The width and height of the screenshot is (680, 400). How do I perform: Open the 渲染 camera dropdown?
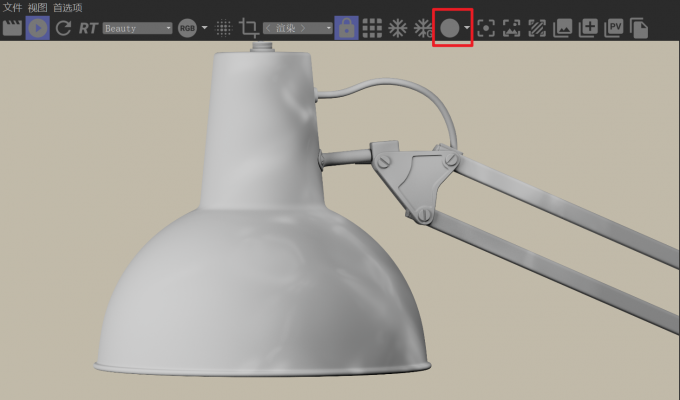pyautogui.click(x=298, y=28)
